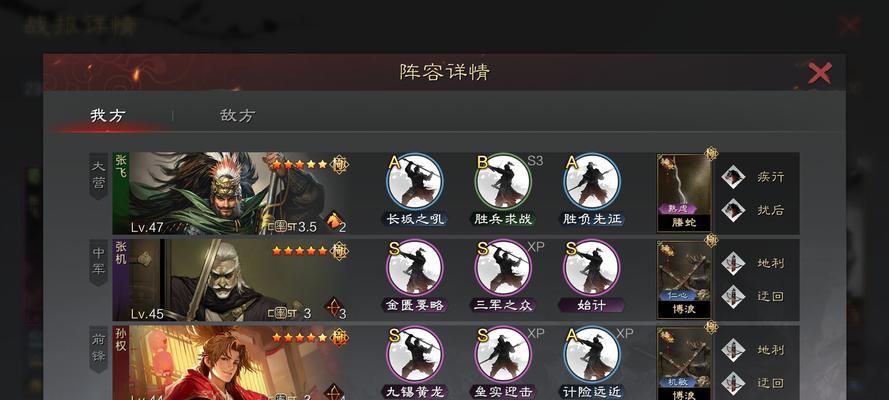Select the 胜兵求战 skill icon
The image size is (889, 400).
pos(503,182)
